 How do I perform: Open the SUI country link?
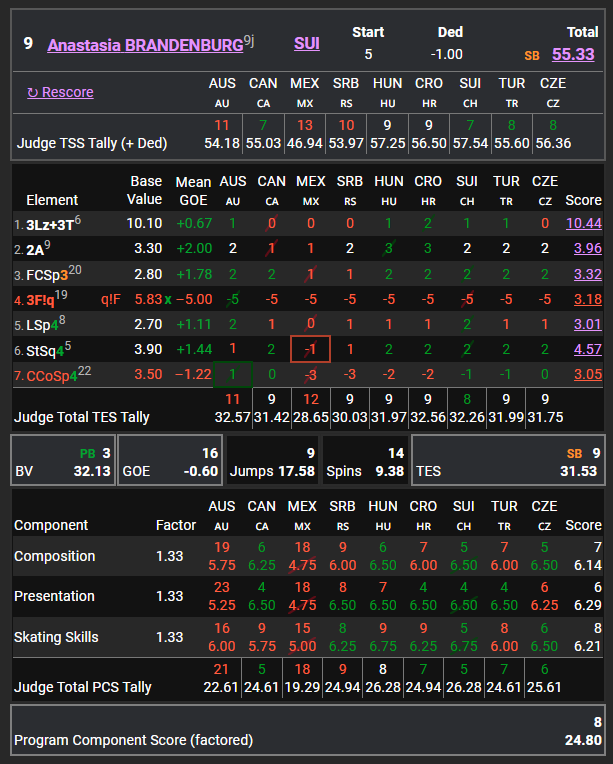[307, 44]
